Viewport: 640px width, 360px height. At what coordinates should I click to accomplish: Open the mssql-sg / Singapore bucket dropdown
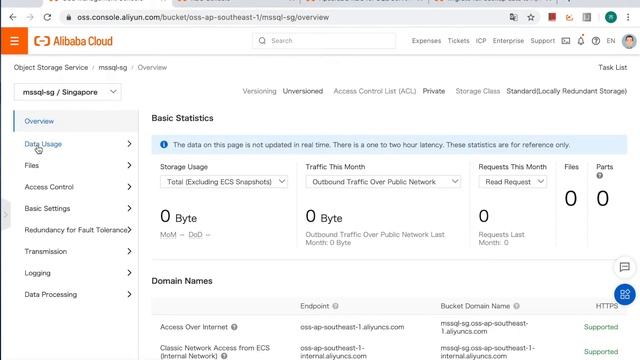click(x=67, y=92)
